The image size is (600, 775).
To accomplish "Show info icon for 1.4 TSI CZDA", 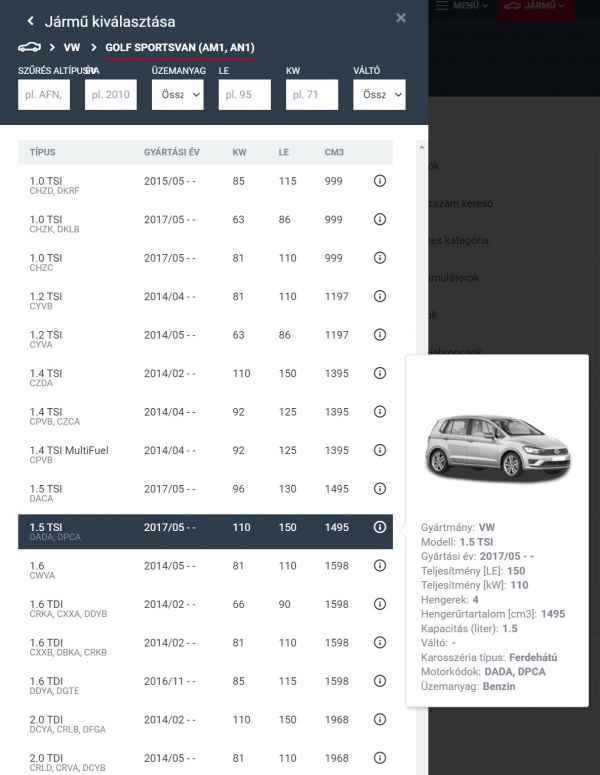I will point(380,373).
